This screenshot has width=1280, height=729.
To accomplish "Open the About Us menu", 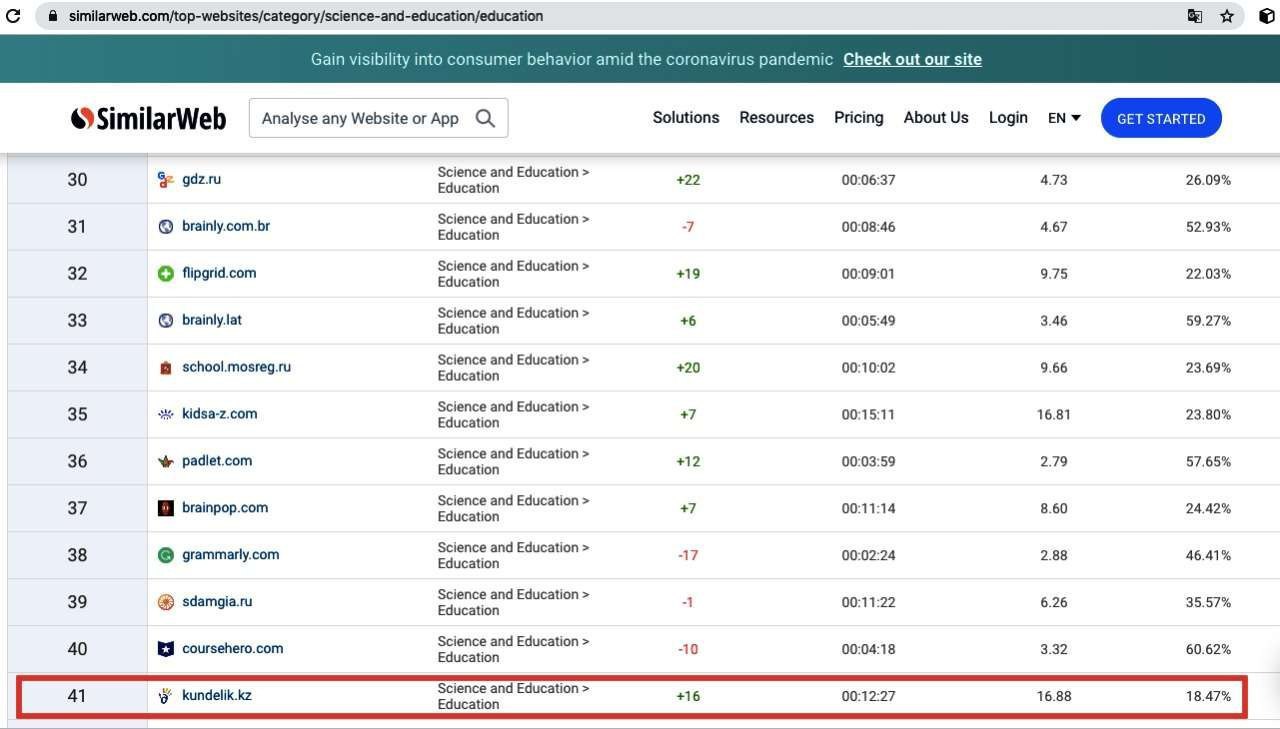I will click(x=936, y=118).
